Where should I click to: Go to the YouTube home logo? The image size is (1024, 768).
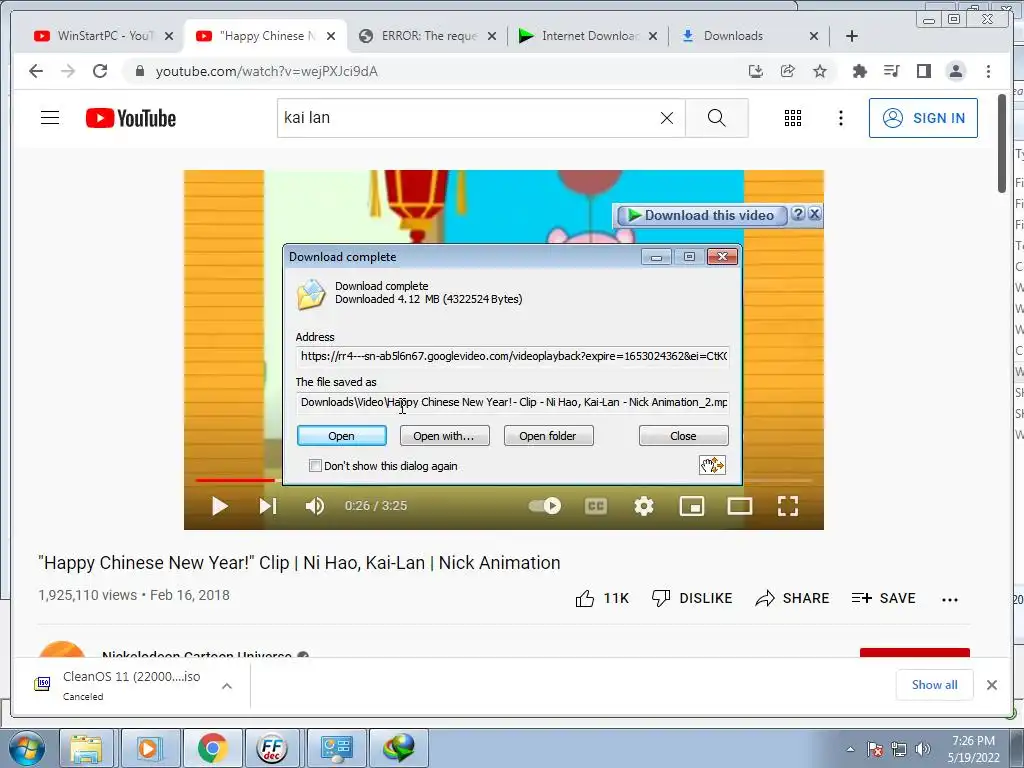tap(131, 118)
